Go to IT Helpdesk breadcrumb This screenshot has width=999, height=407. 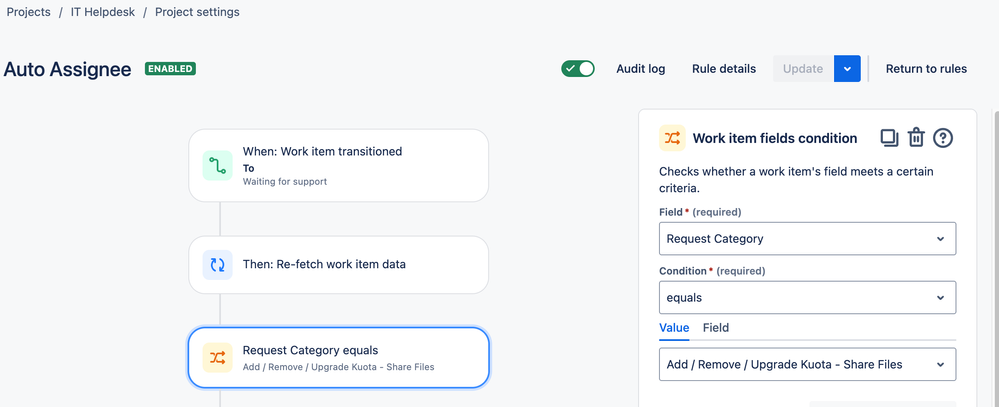tap(103, 12)
